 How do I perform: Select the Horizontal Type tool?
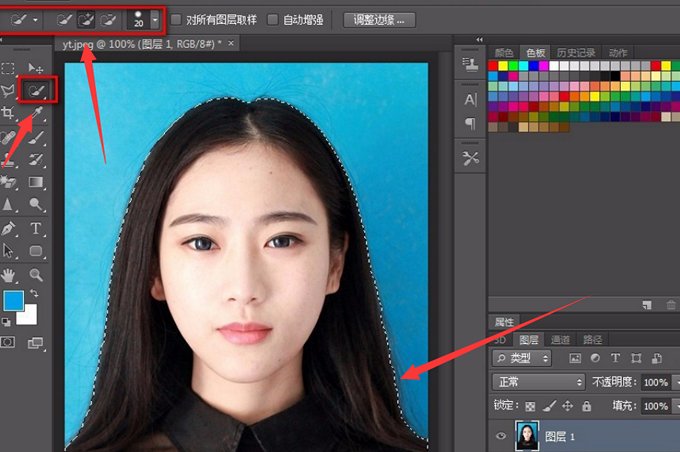[36, 228]
